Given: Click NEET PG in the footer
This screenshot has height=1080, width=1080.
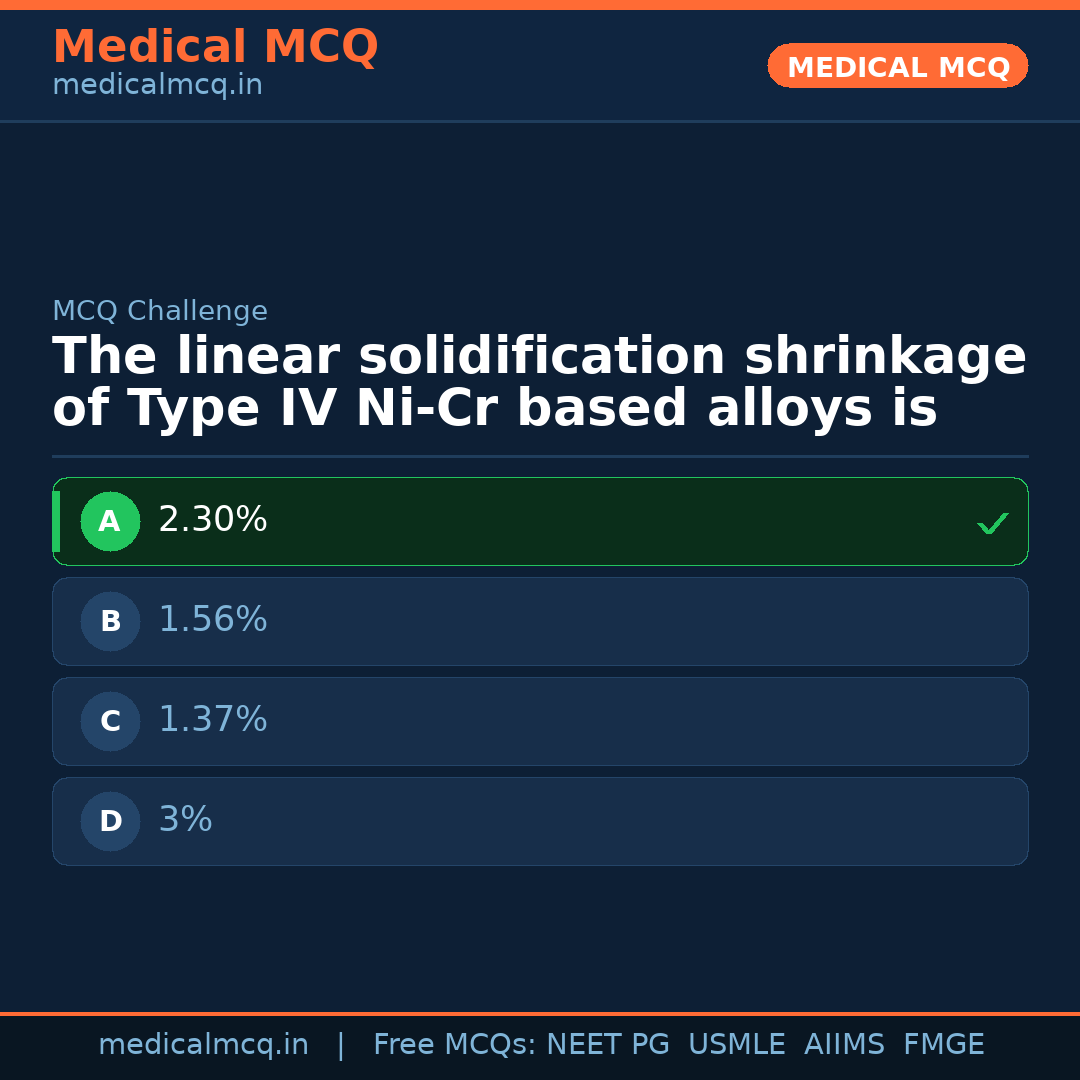Looking at the screenshot, I should (608, 1045).
